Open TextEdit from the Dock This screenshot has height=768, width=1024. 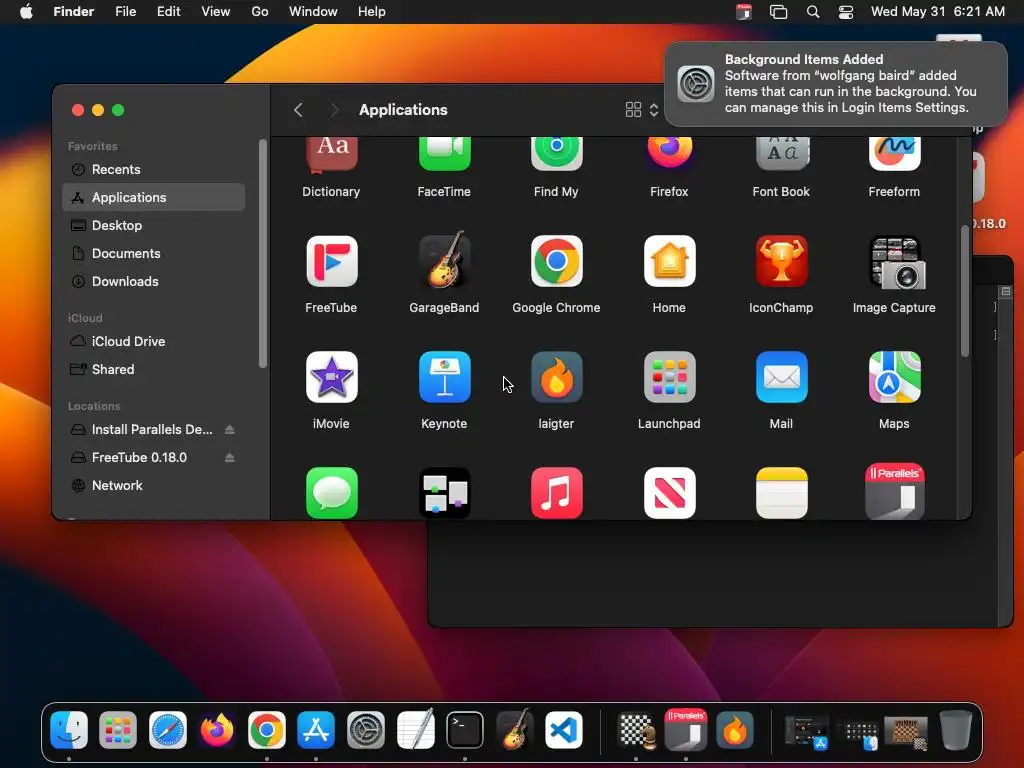(415, 729)
